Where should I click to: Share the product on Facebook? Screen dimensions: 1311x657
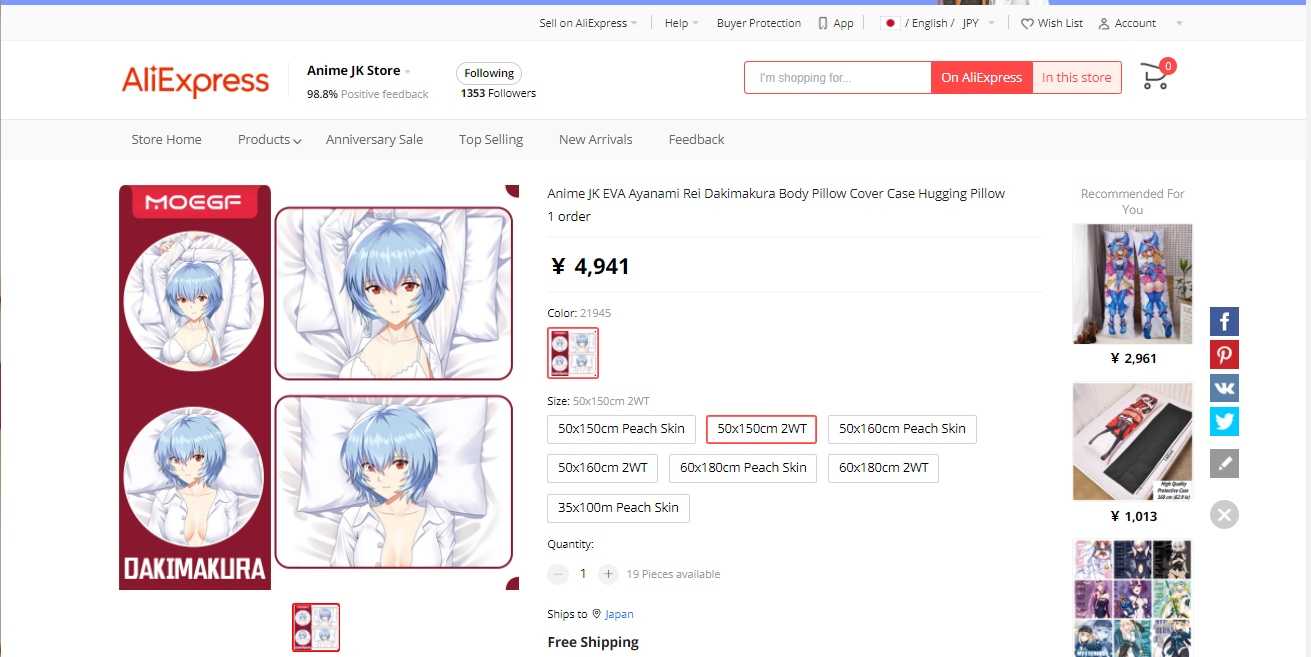(x=1224, y=321)
